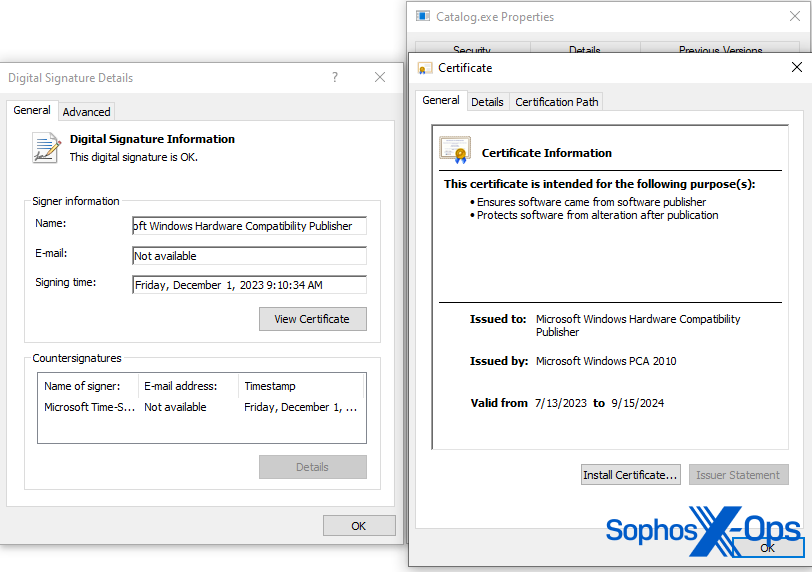This screenshot has height=572, width=812.
Task: Open the Certification Path tab
Action: click(x=557, y=102)
